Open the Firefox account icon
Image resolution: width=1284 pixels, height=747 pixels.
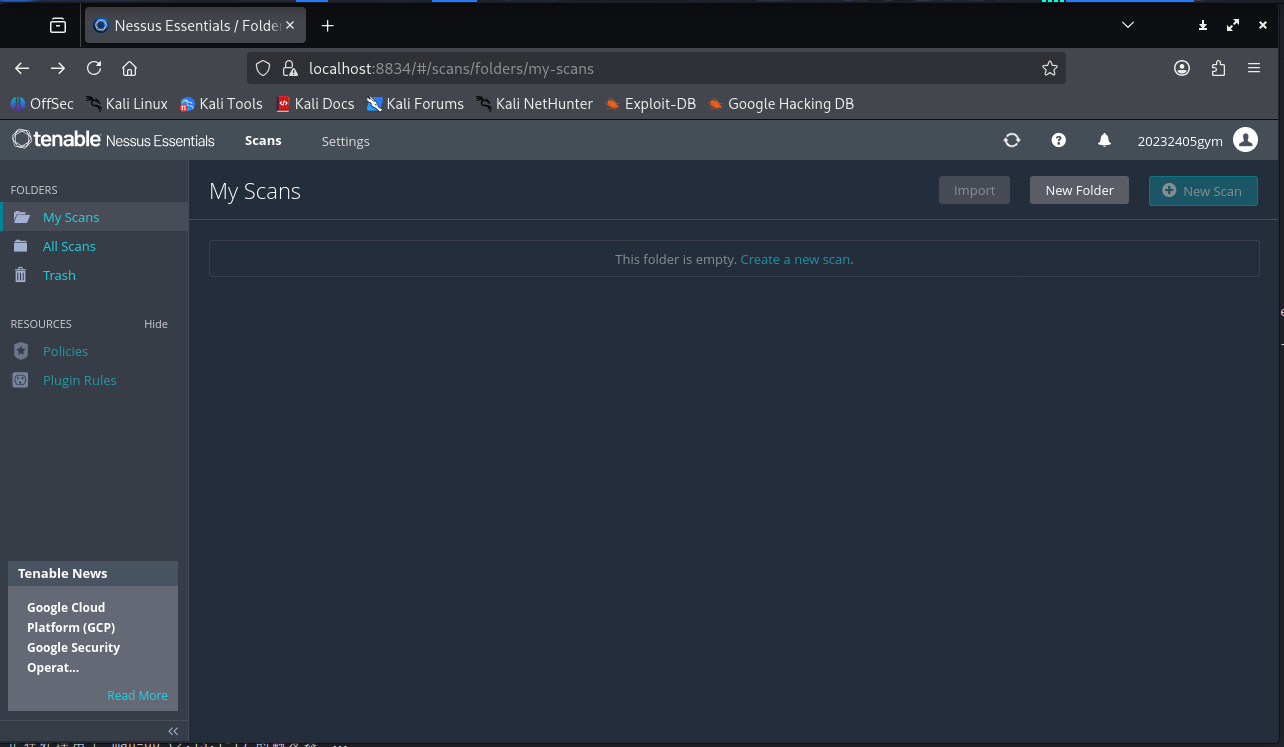(x=1182, y=68)
